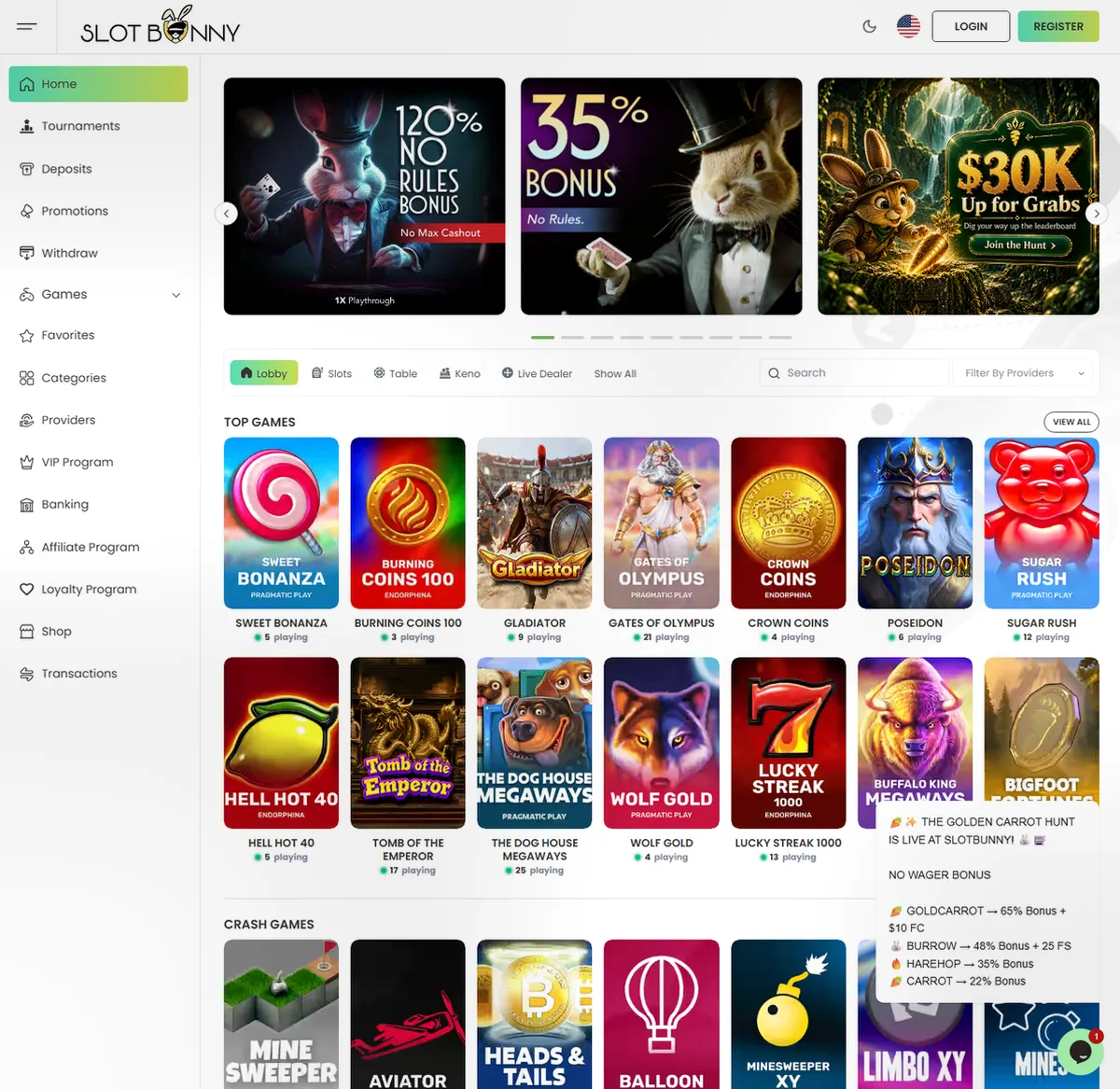Open Gates of Olympus game tile
Image resolution: width=1120 pixels, height=1089 pixels.
pyautogui.click(x=662, y=524)
